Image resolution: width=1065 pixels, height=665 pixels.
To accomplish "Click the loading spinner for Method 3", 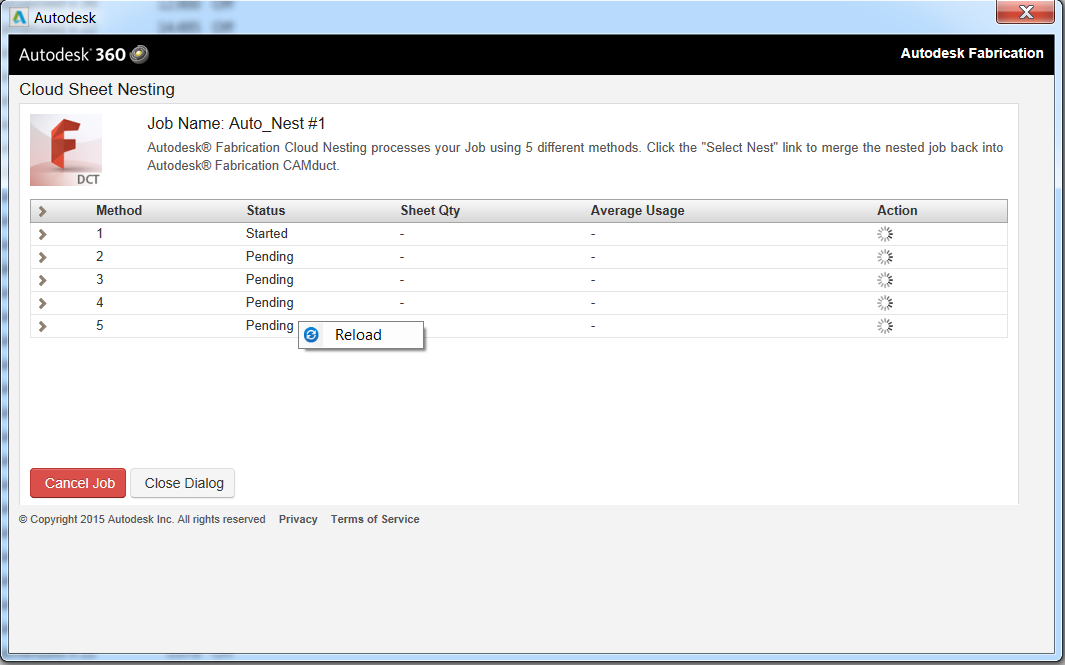I will coord(884,280).
